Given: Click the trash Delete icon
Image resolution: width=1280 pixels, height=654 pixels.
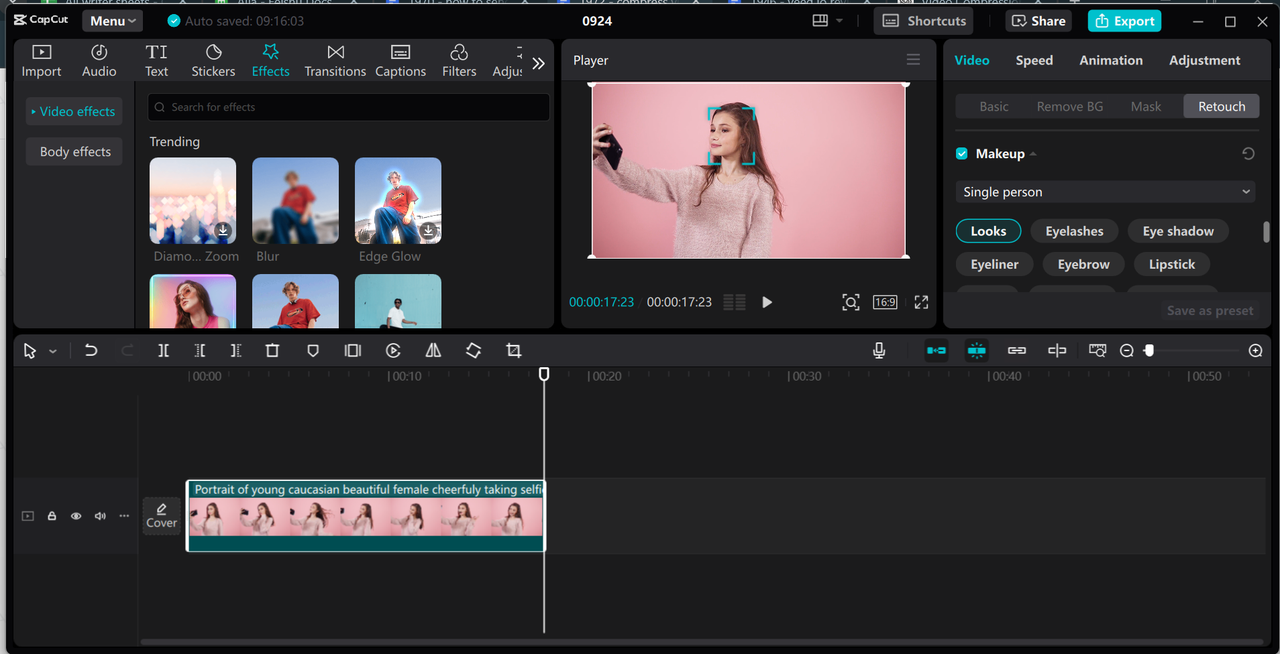Looking at the screenshot, I should 272,351.
